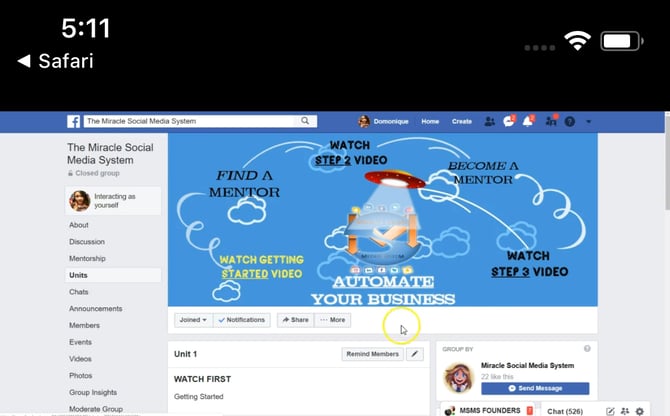Screen dimensions: 670x416
Task: Click the new message compose icon
Action: pos(610,411)
